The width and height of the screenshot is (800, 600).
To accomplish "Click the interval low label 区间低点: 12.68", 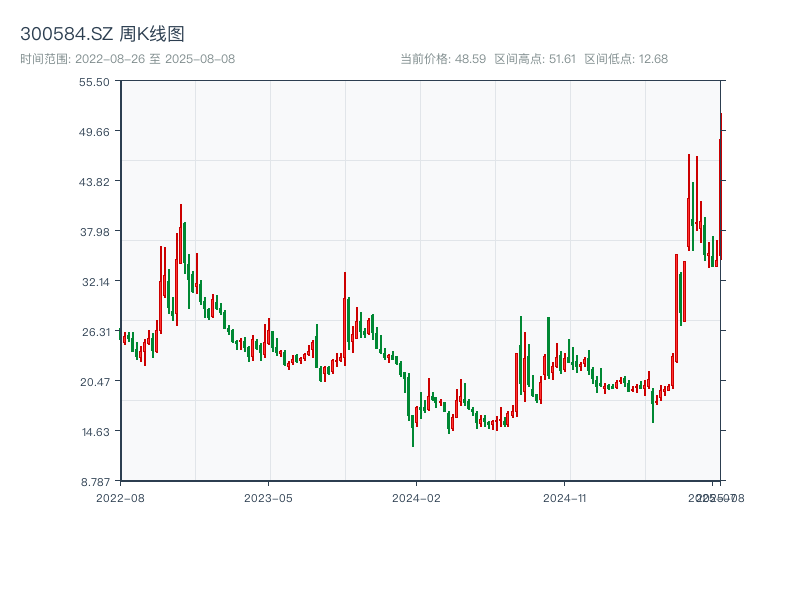I will coord(626,59).
